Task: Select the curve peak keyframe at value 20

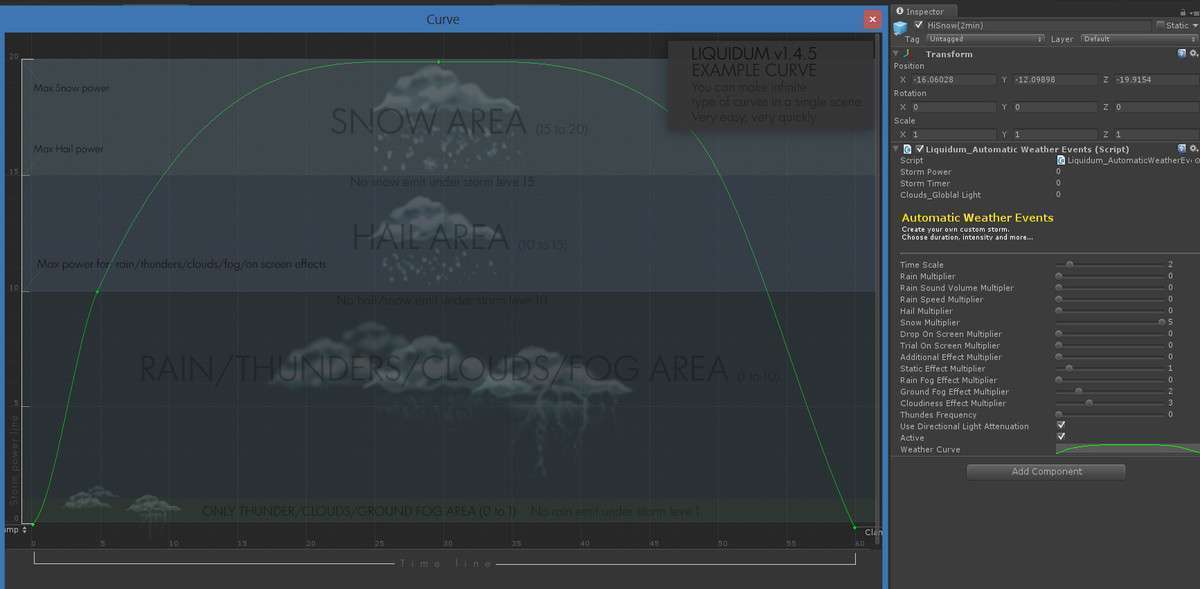Action: [x=438, y=63]
